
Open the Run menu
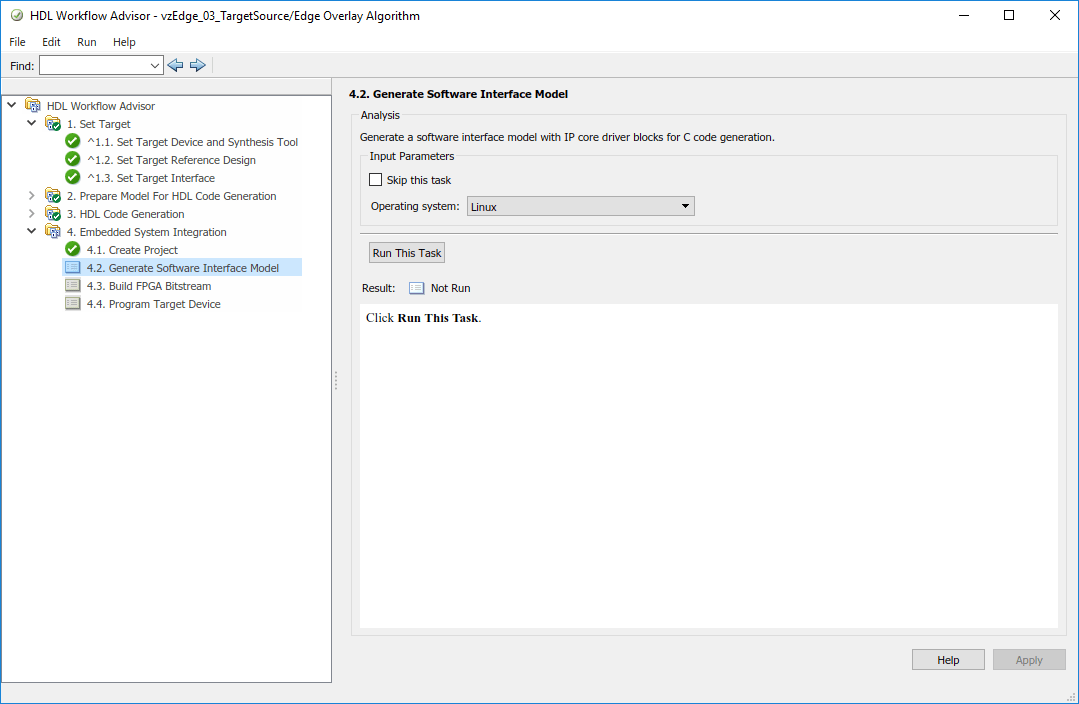(87, 42)
